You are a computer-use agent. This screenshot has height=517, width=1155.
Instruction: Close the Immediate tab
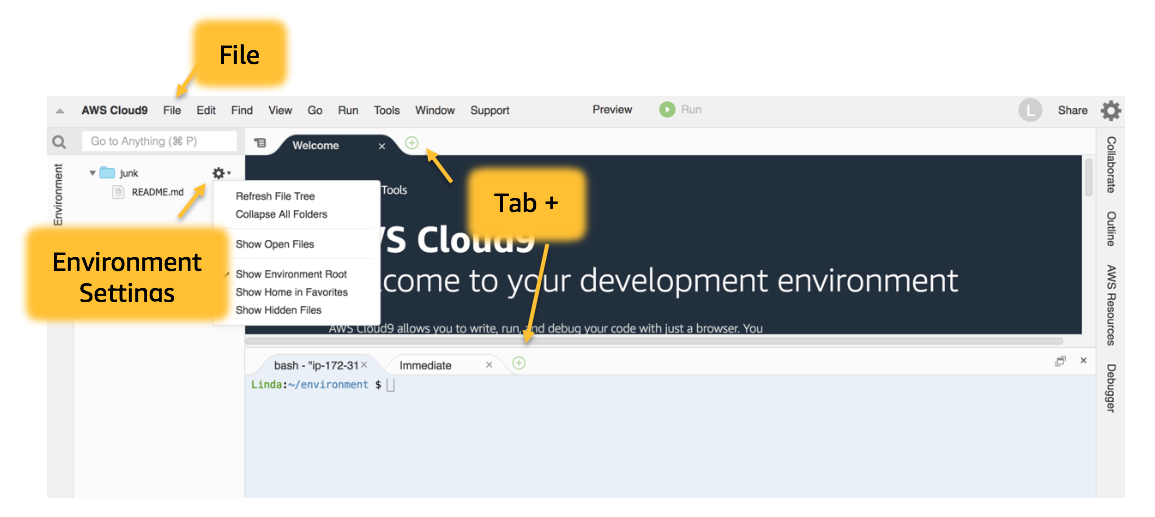[x=489, y=365]
